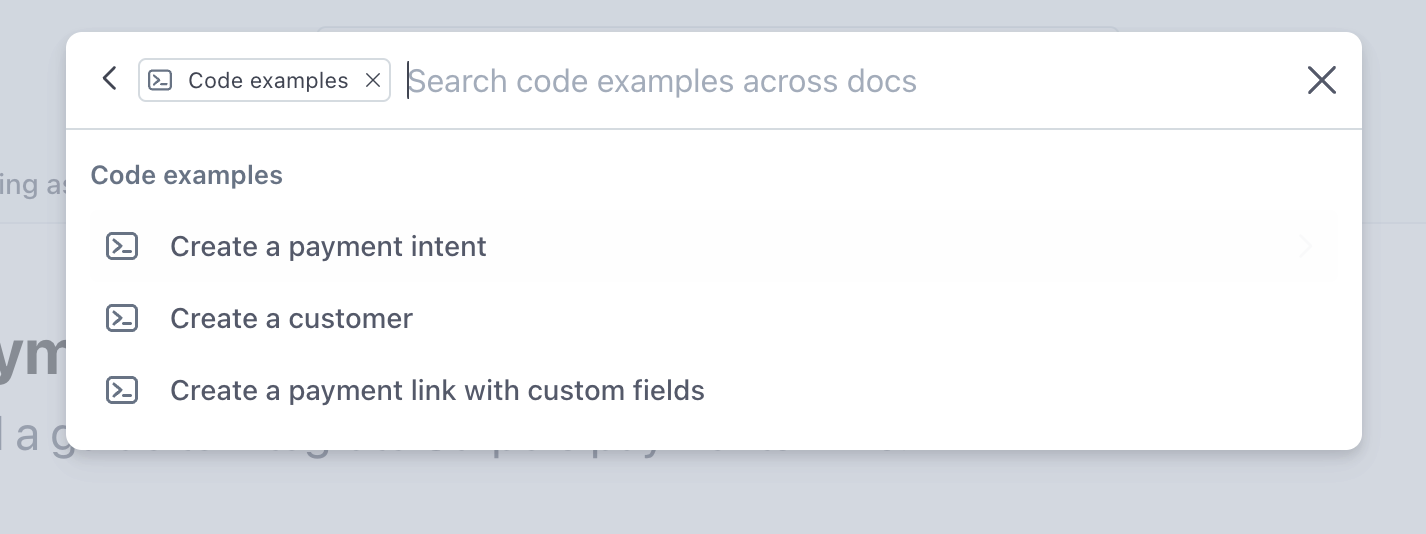Click terminal icon beside the payment link result

click(x=122, y=390)
